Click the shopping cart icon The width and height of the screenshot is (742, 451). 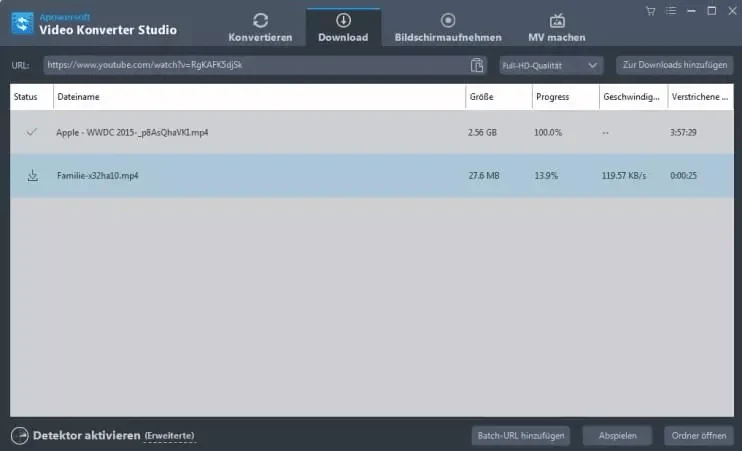click(651, 11)
